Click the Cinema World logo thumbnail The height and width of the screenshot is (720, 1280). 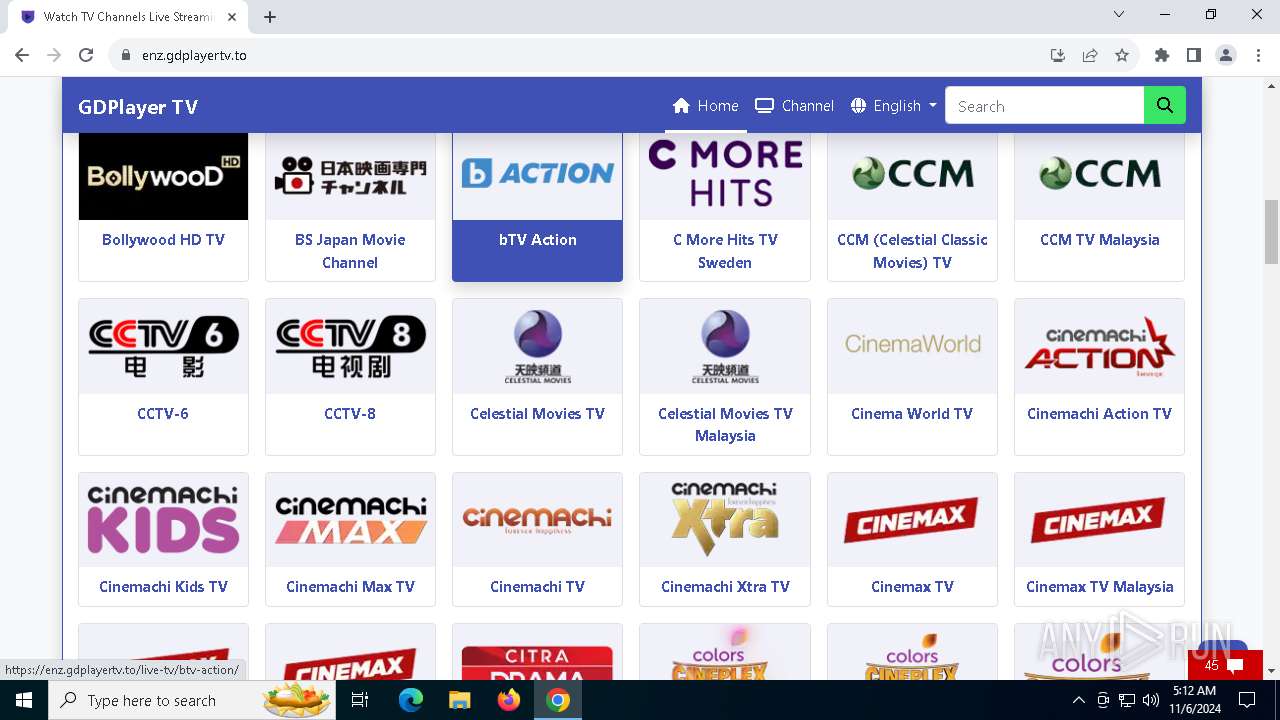pyautogui.click(x=912, y=346)
